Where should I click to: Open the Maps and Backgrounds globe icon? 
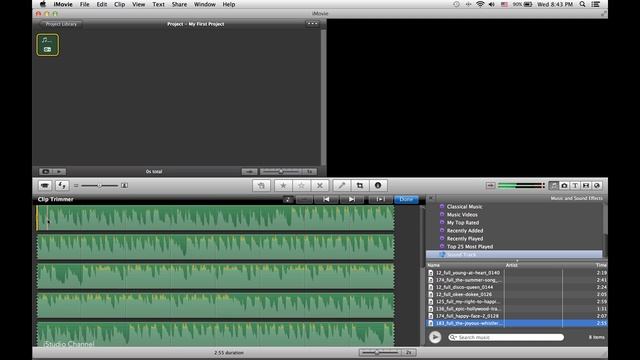[597, 185]
